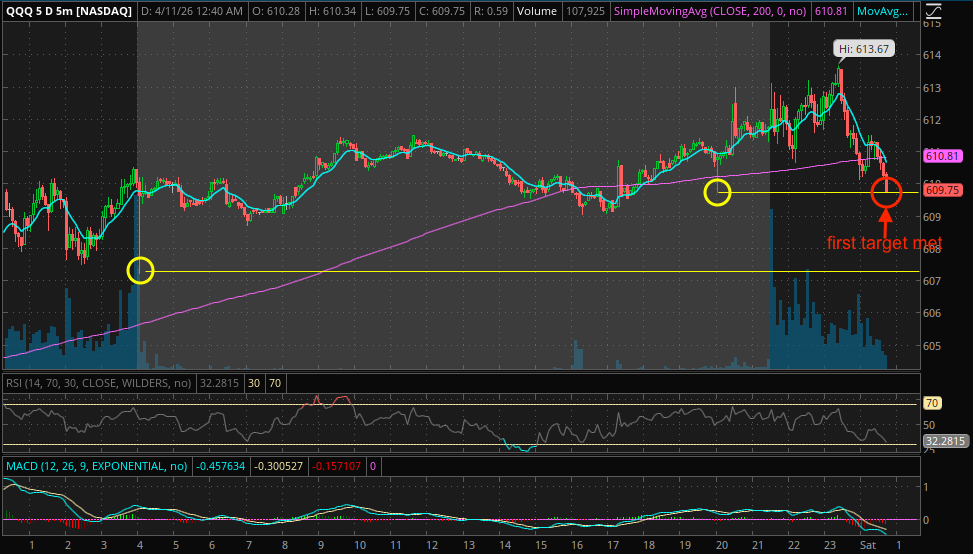
Task: Click the MACD zero line value 0
Action: 373,466
